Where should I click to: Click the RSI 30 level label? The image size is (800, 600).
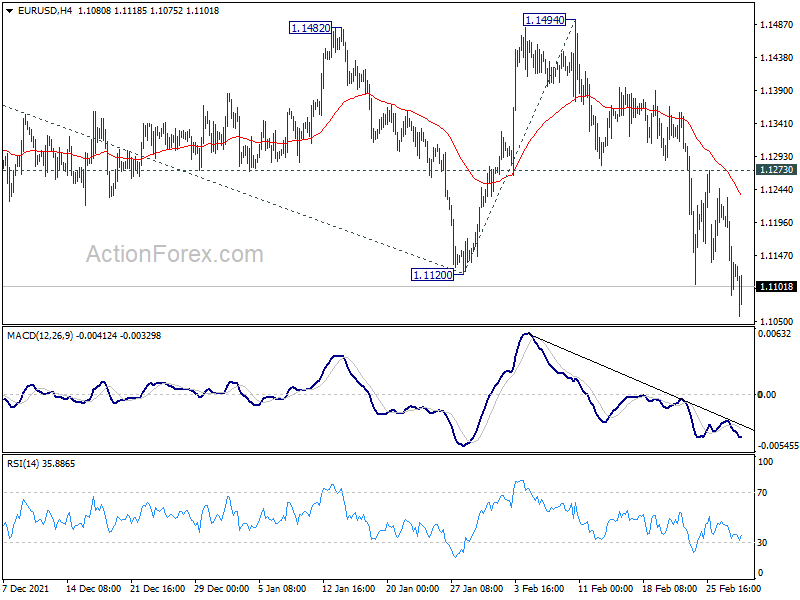click(762, 543)
